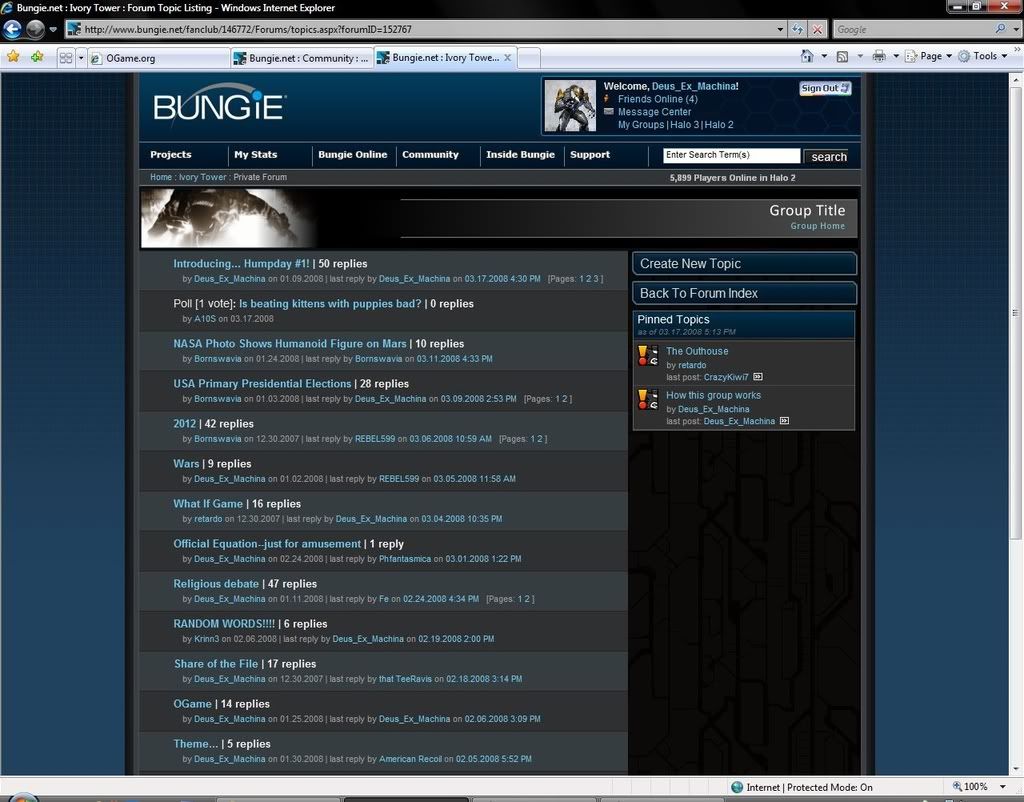
Task: Click the Sign Out button
Action: click(x=825, y=88)
